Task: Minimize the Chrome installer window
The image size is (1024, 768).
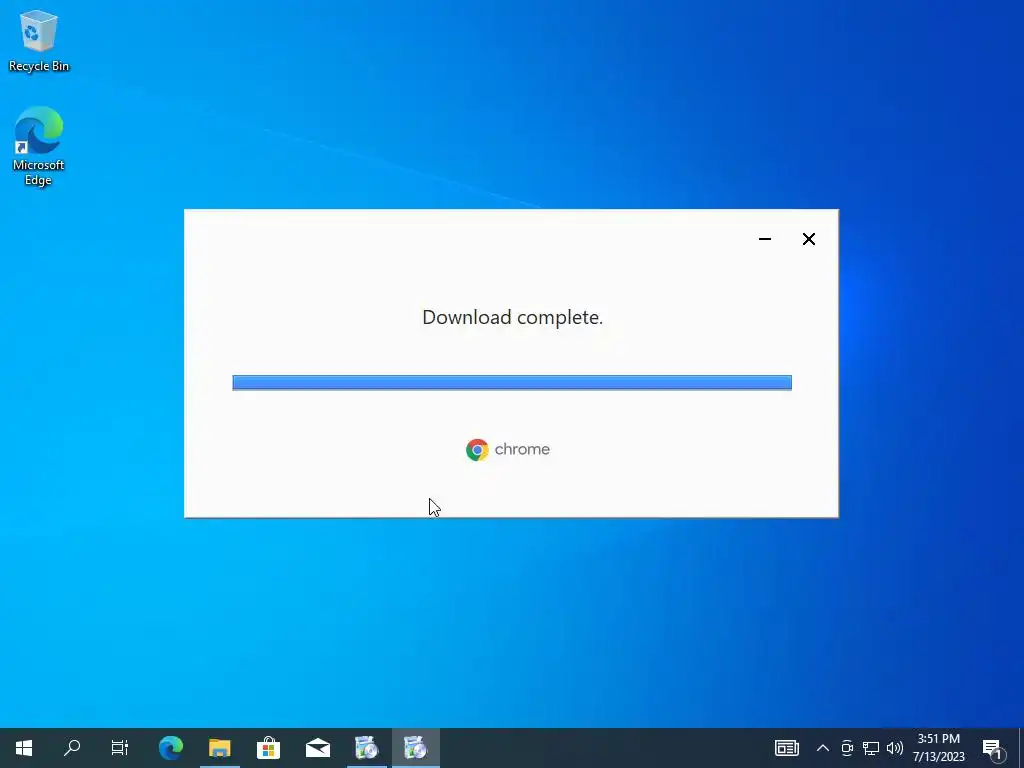Action: tap(765, 239)
